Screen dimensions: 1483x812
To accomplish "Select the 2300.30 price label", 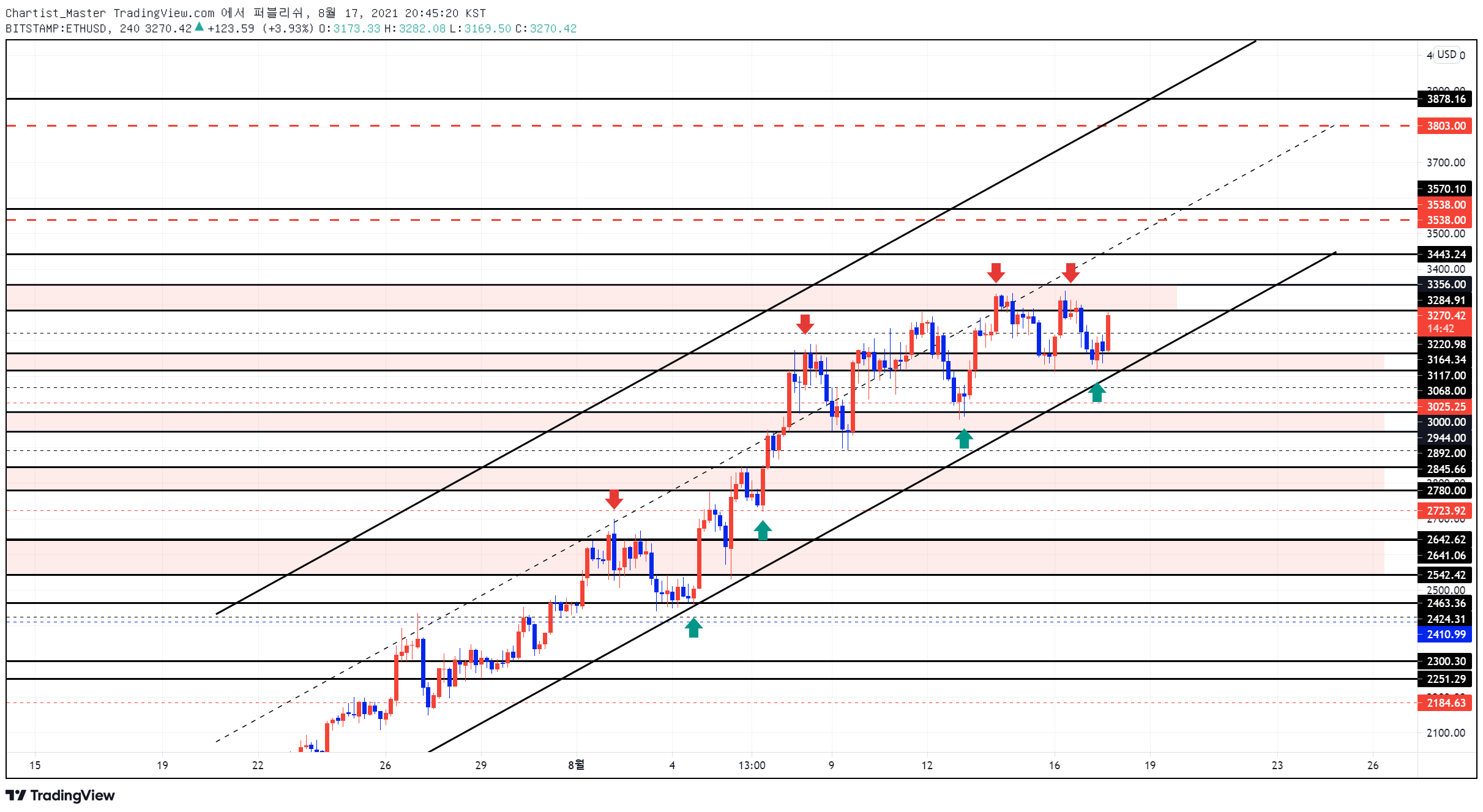I will coord(1445,661).
